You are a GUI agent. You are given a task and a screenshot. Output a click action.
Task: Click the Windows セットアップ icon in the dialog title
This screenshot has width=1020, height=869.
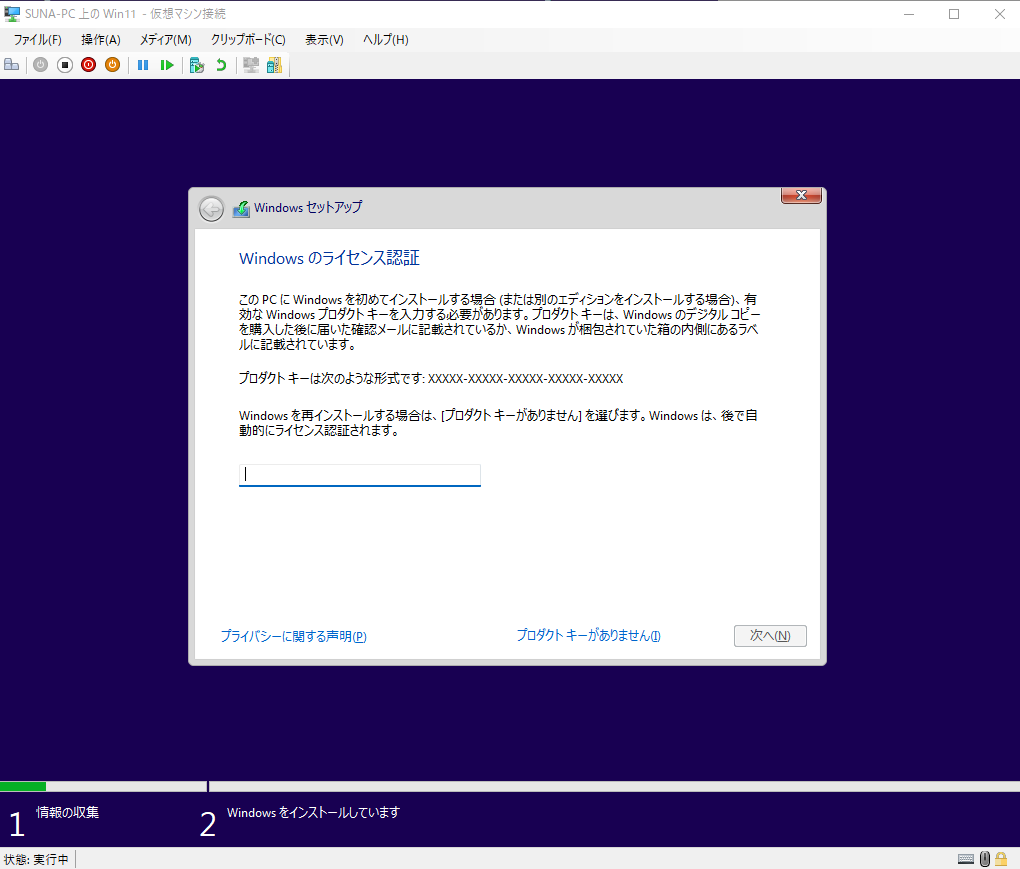pos(241,209)
